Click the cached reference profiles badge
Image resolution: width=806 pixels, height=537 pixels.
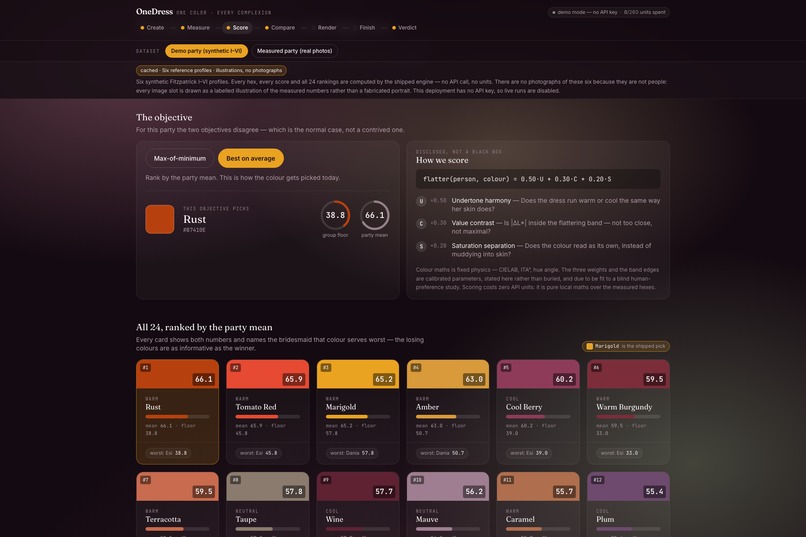(211, 70)
